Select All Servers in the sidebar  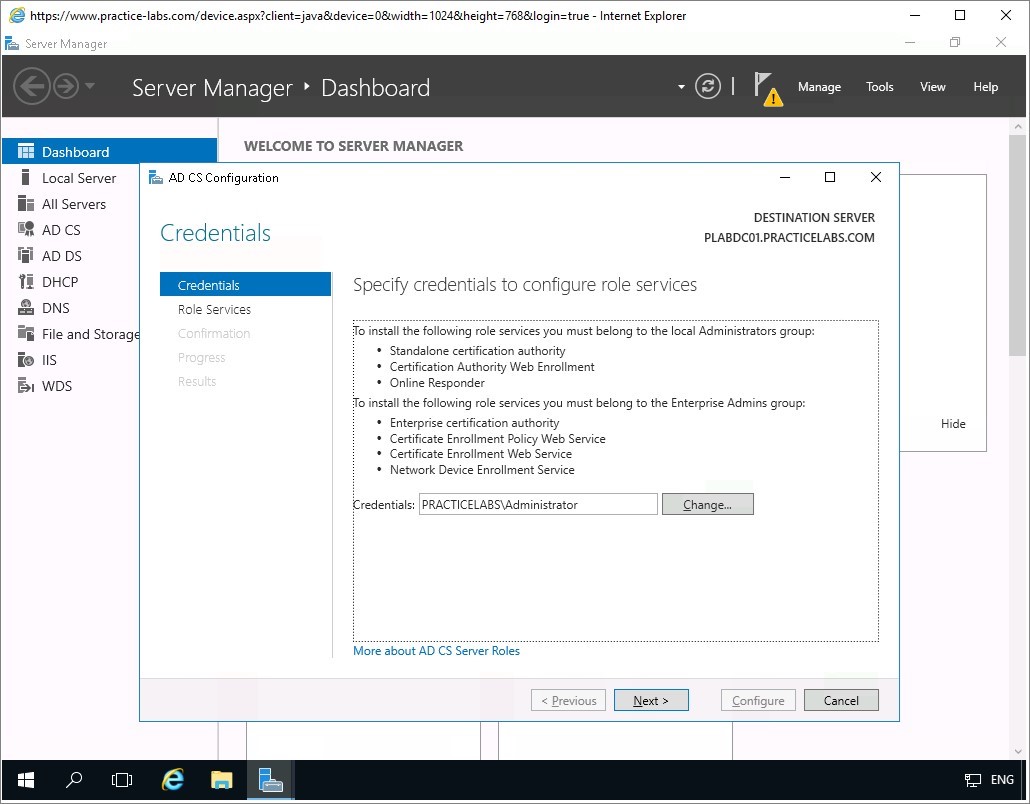click(74, 204)
